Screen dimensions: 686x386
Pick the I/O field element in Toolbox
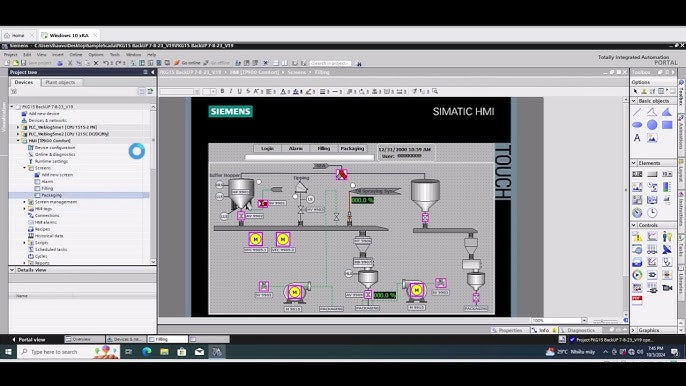(x=637, y=174)
